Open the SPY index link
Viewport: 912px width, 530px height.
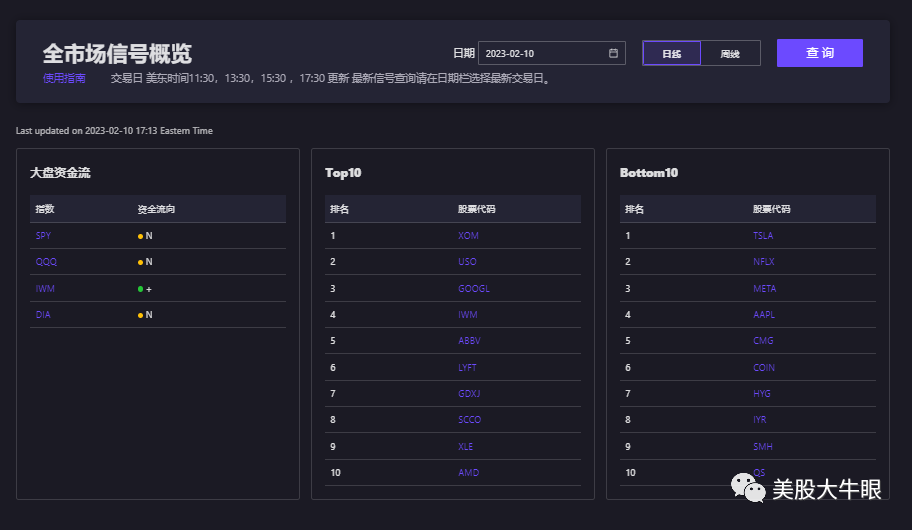coord(43,236)
